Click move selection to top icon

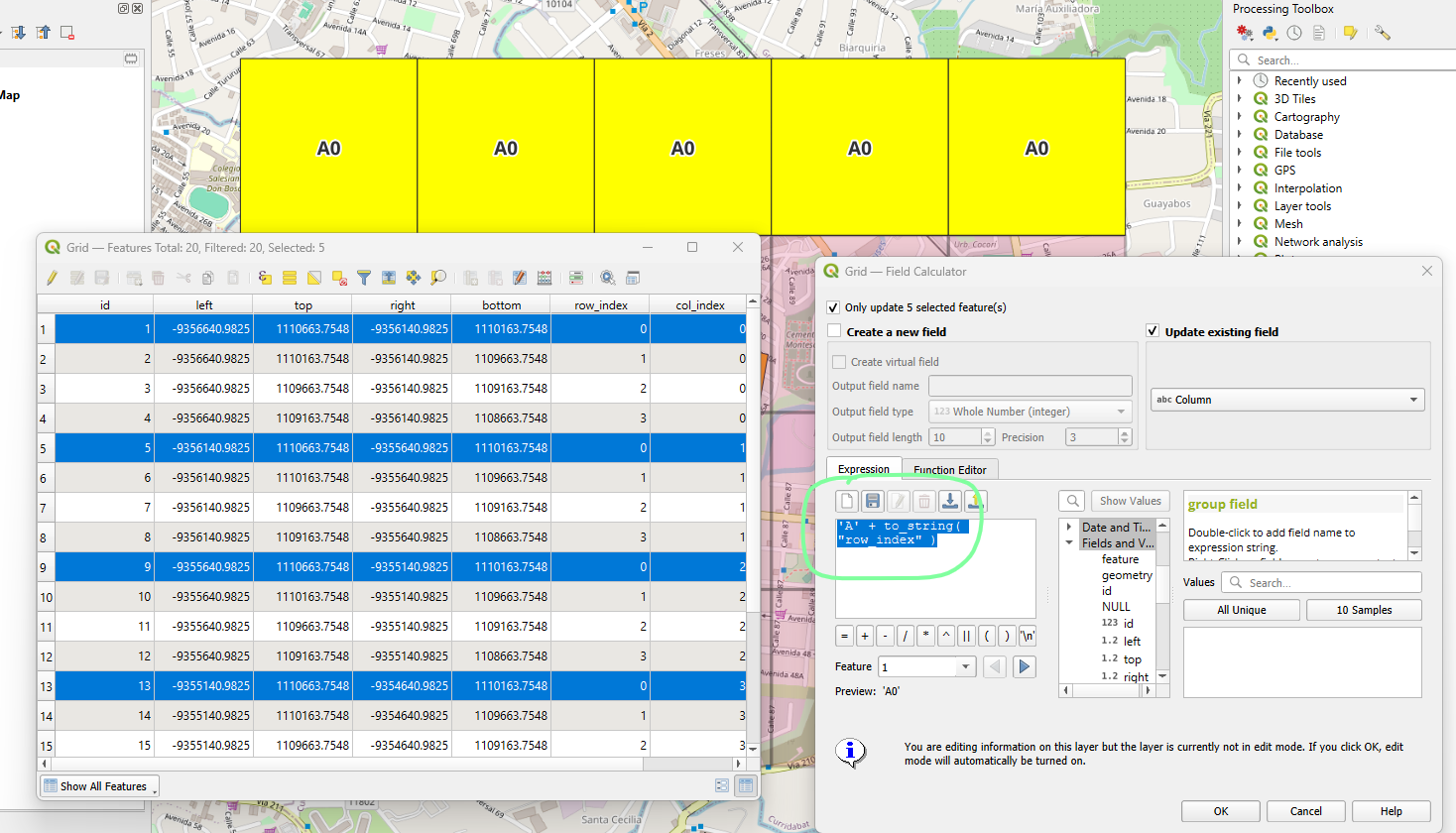click(x=389, y=278)
